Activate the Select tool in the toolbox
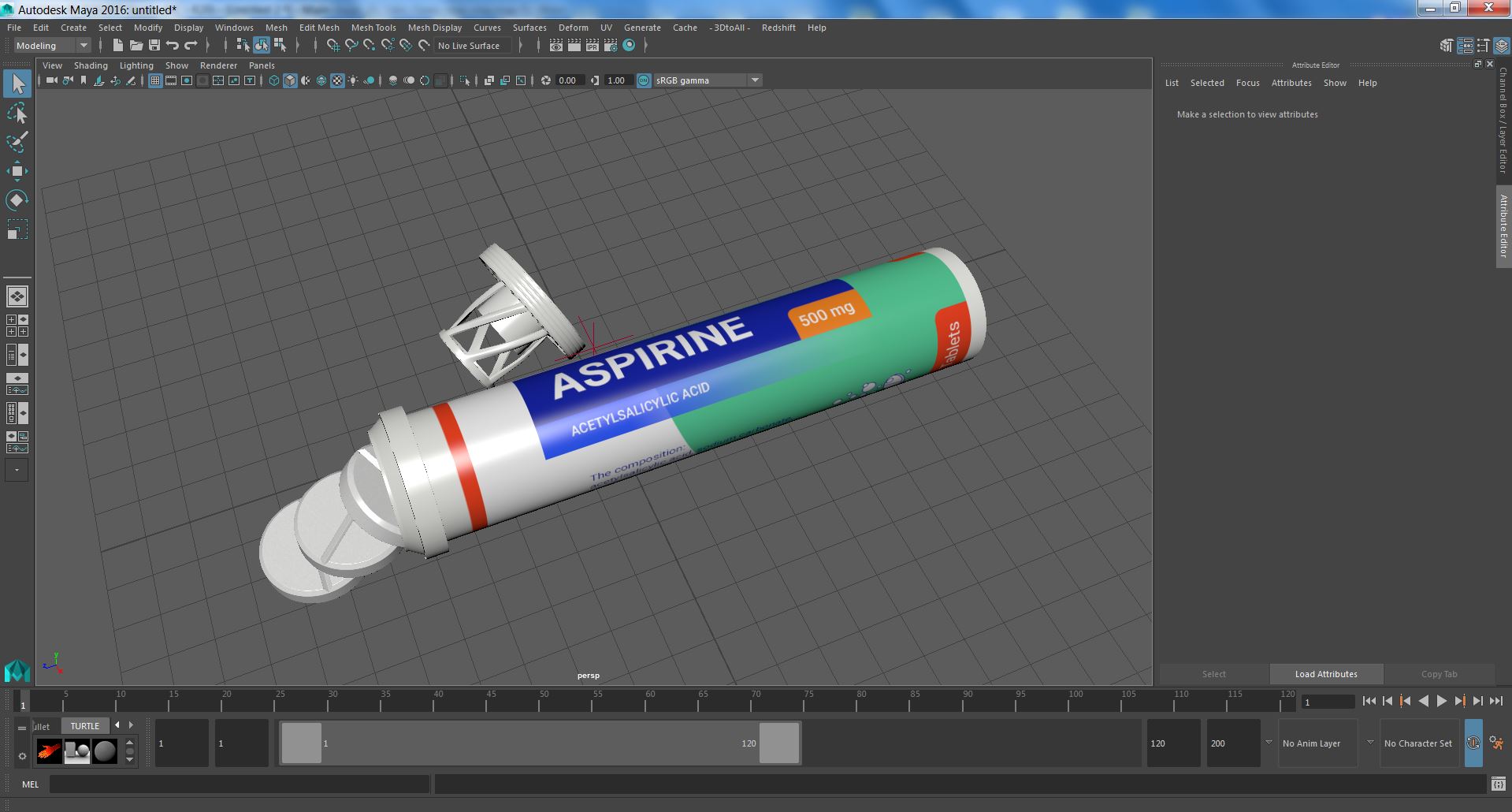1512x812 pixels. (17, 84)
